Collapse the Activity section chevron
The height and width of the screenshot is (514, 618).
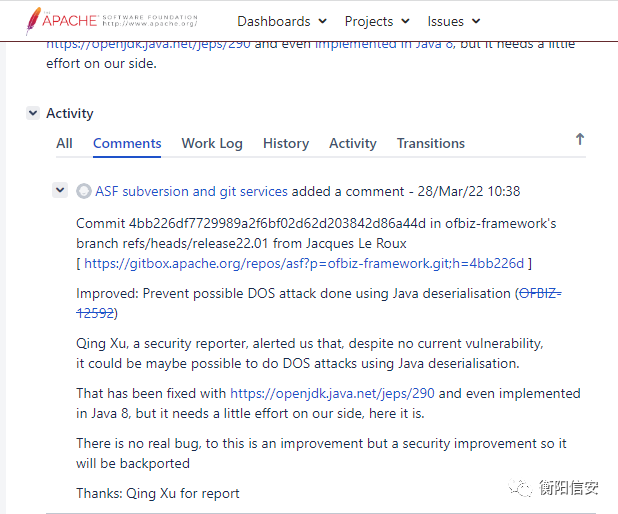pyautogui.click(x=33, y=113)
